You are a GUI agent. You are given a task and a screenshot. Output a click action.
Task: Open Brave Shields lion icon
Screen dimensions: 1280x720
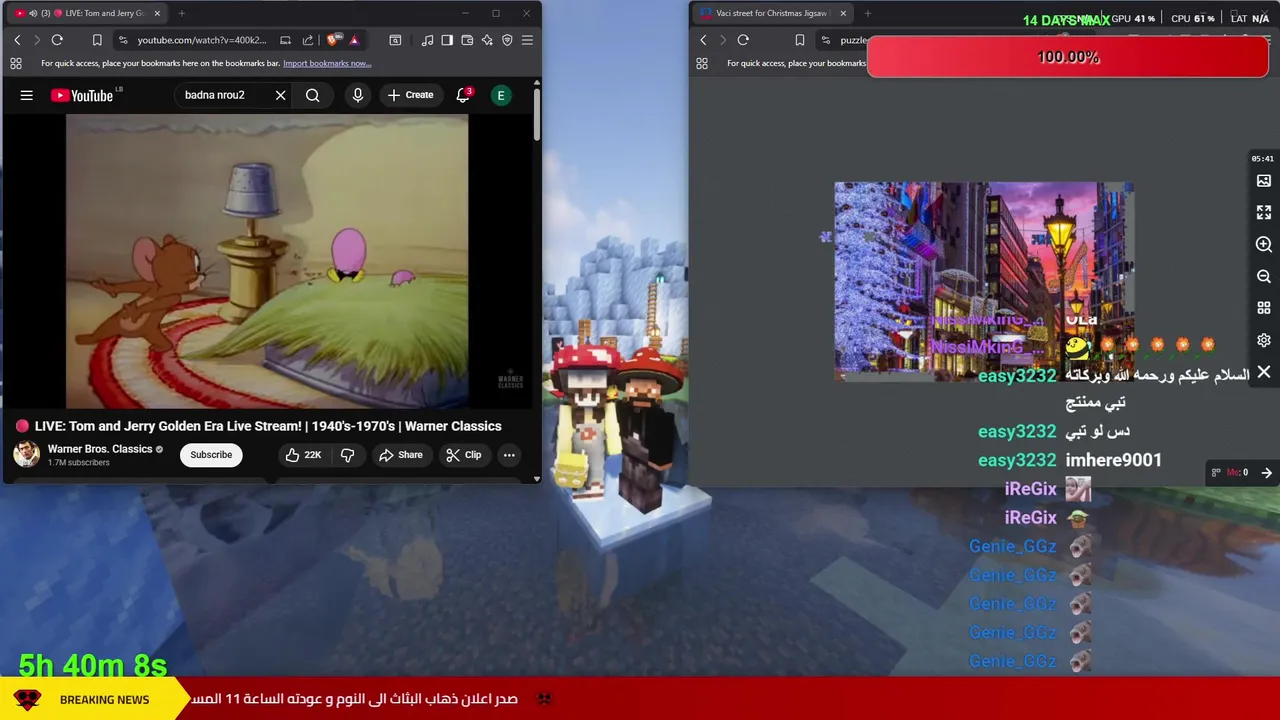tap(333, 40)
